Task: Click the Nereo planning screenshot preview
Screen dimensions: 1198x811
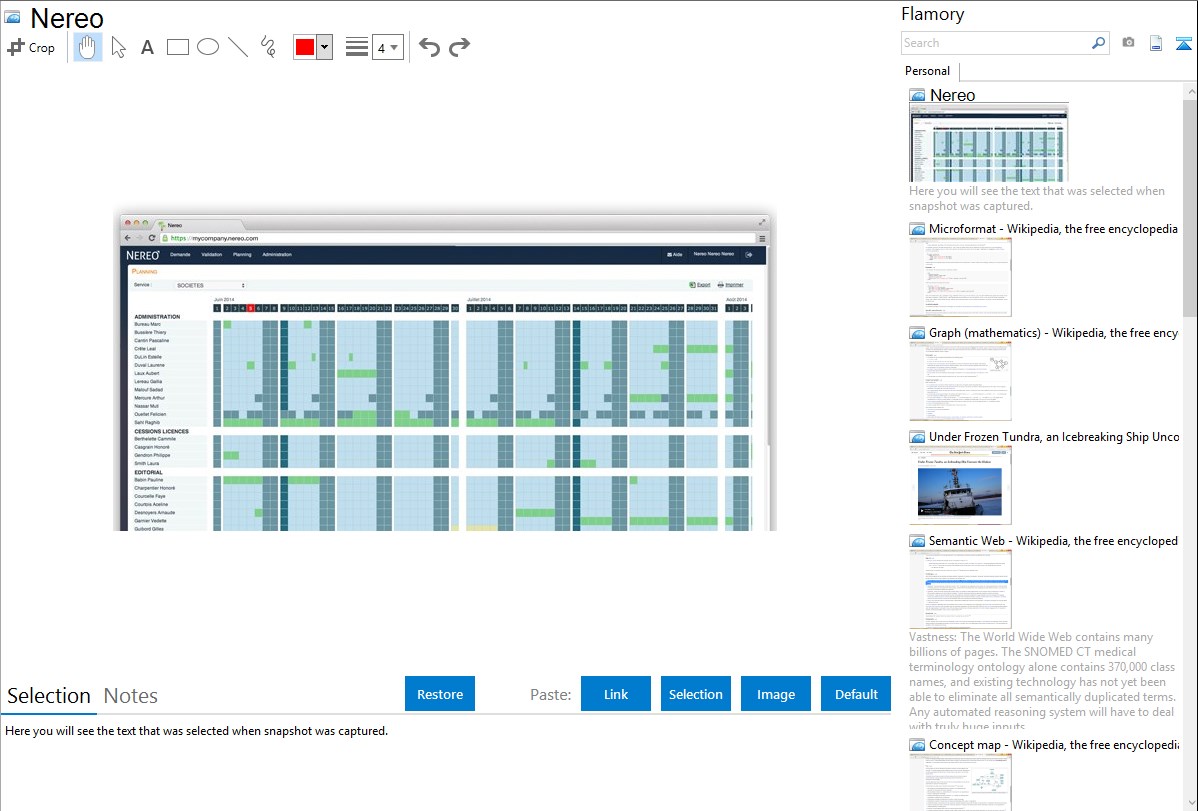Action: [x=445, y=369]
